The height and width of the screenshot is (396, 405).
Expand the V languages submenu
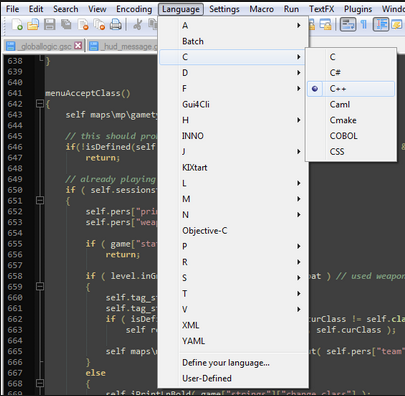(x=233, y=309)
